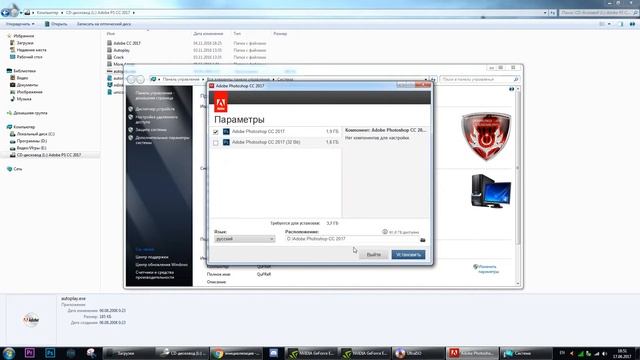Select Документы library in Explorer

(x=27, y=85)
